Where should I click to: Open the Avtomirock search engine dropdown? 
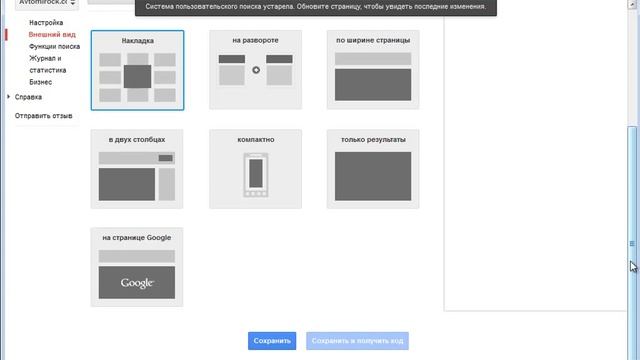(47, 3)
